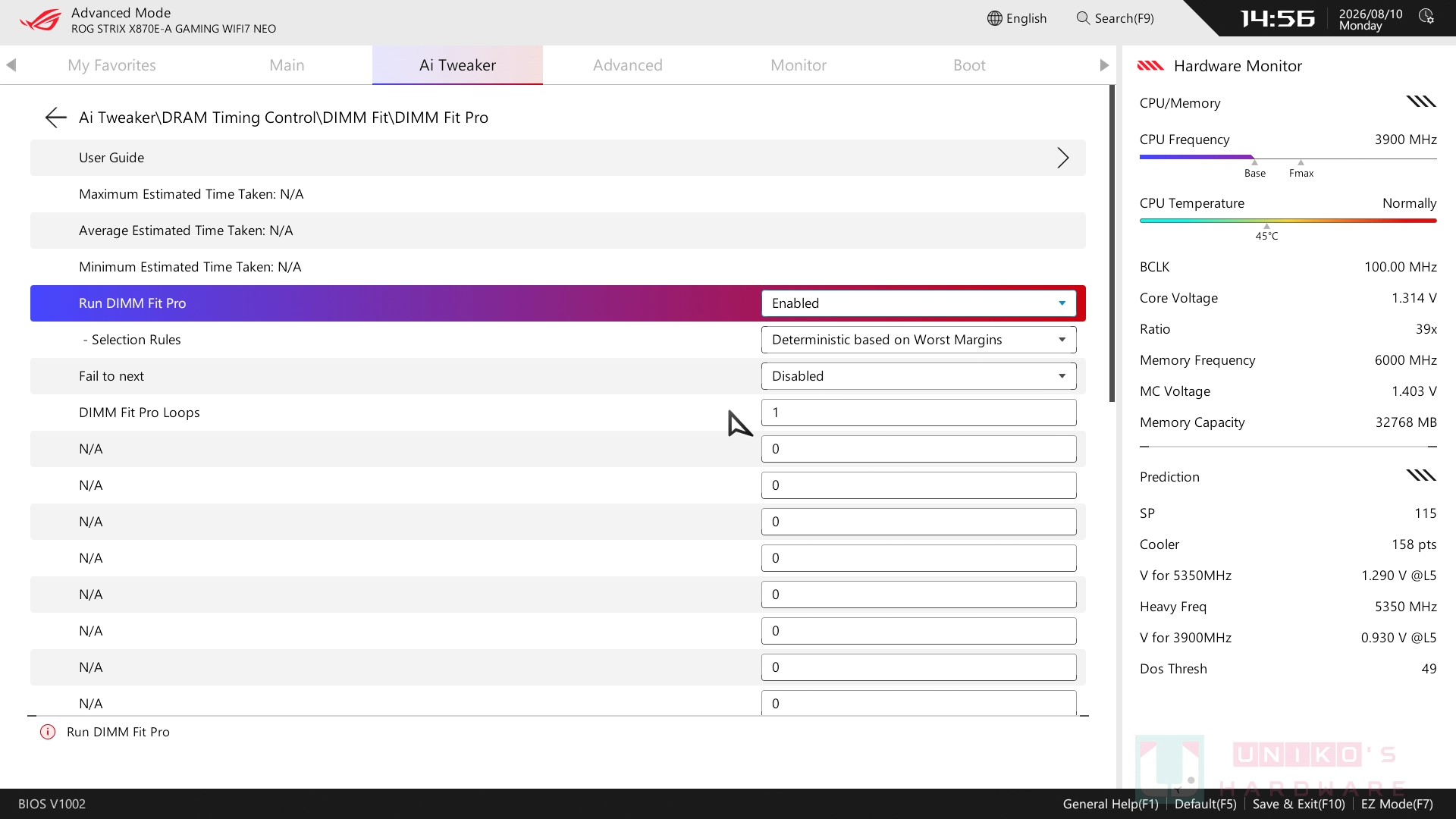Click "Minimum Estimated Time Taken: N/A"
The image size is (1456, 819).
point(190,267)
